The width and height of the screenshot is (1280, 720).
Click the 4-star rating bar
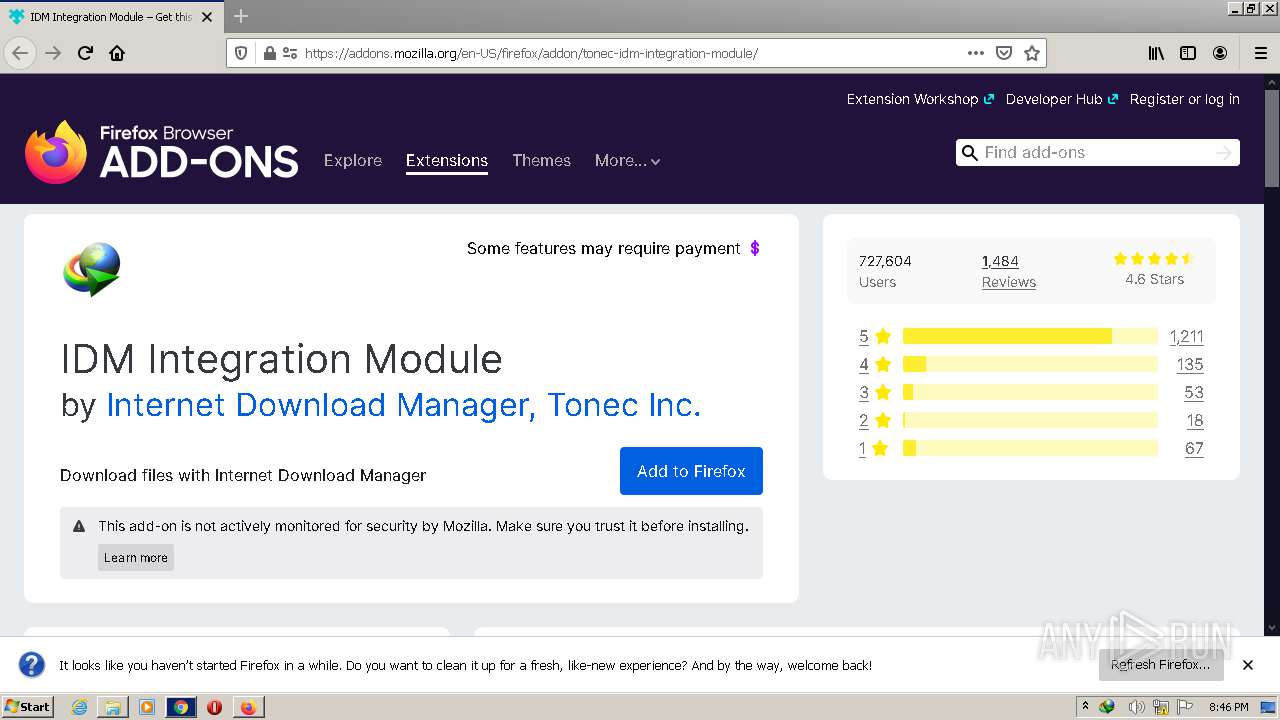point(1030,364)
